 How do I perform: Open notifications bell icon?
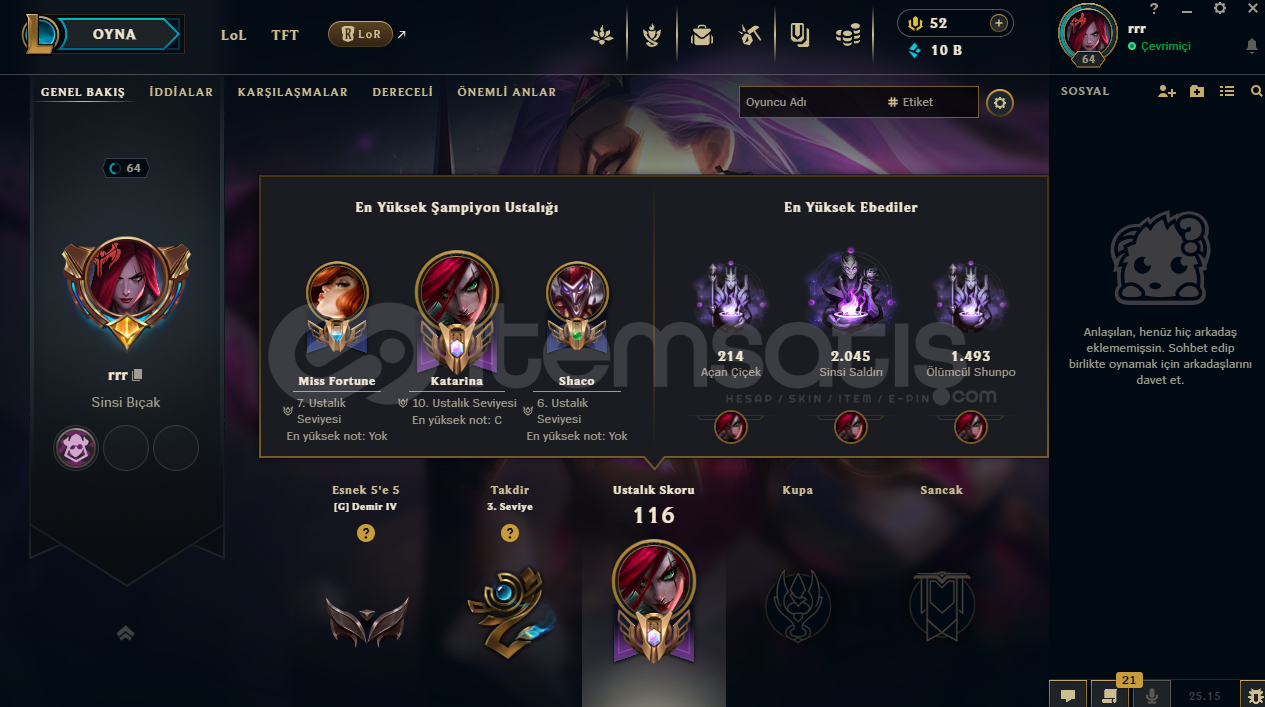click(x=1251, y=46)
